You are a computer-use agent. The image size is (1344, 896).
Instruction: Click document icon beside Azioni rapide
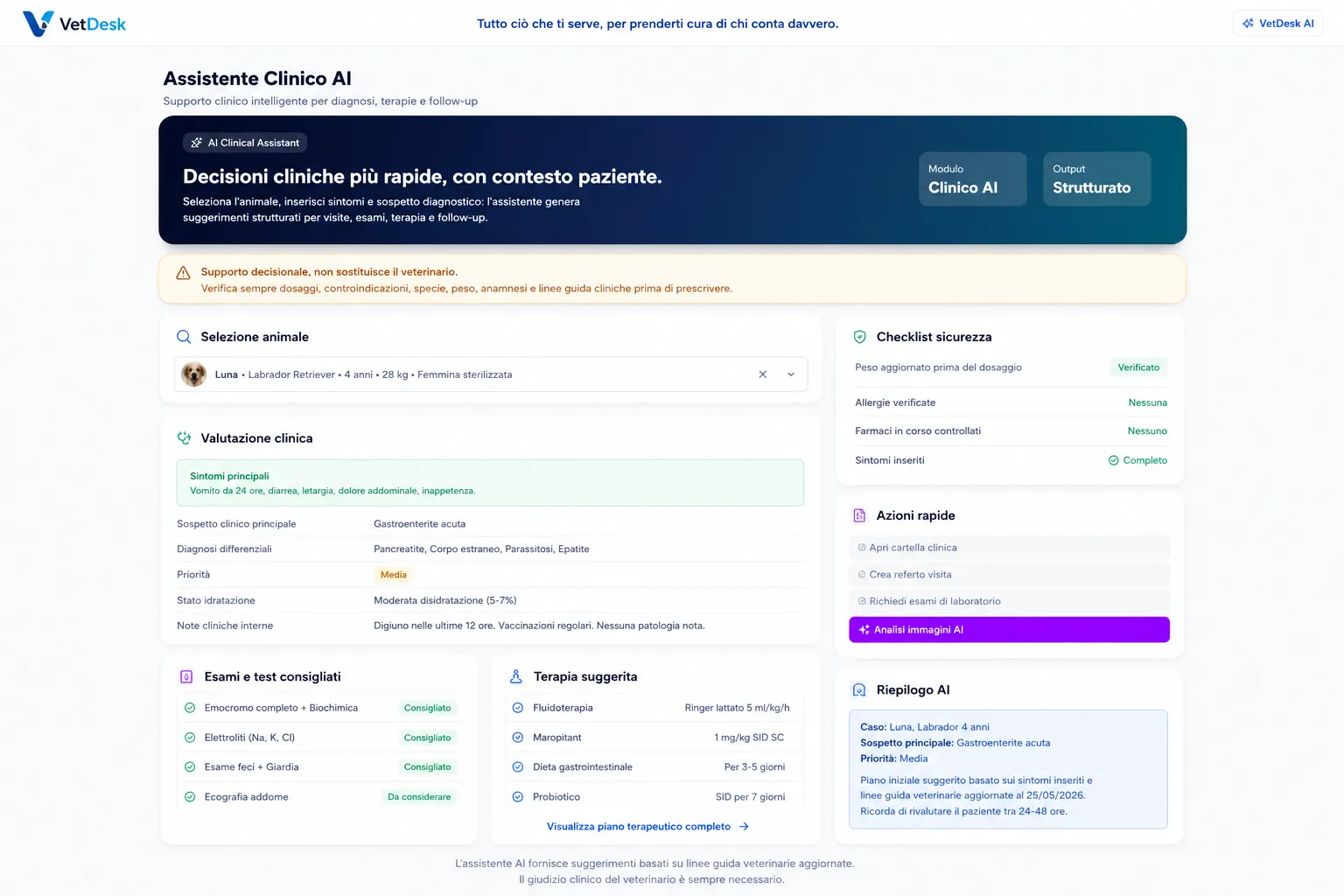859,515
